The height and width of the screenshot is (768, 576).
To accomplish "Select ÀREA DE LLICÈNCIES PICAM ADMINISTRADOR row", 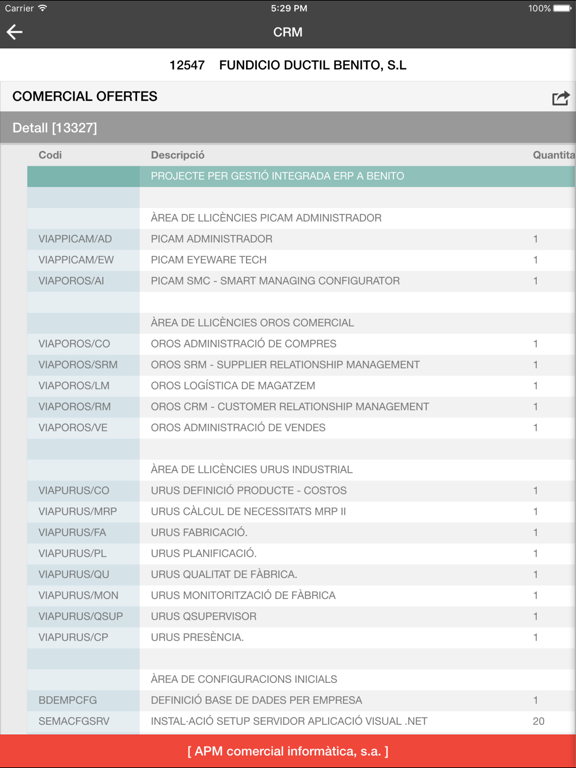I will click(x=301, y=218).
